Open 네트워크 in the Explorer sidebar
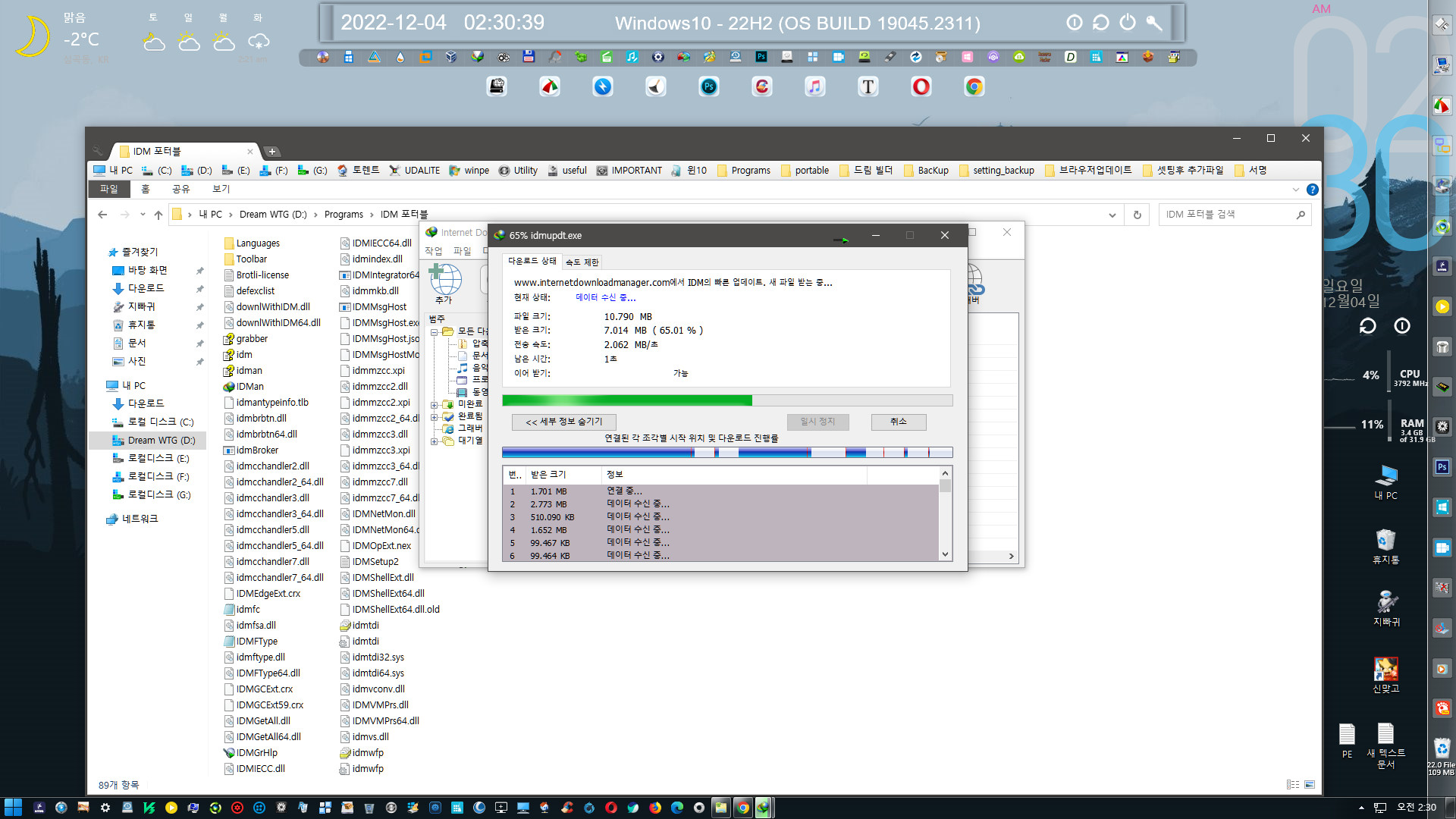This screenshot has width=1456, height=819. tap(132, 519)
